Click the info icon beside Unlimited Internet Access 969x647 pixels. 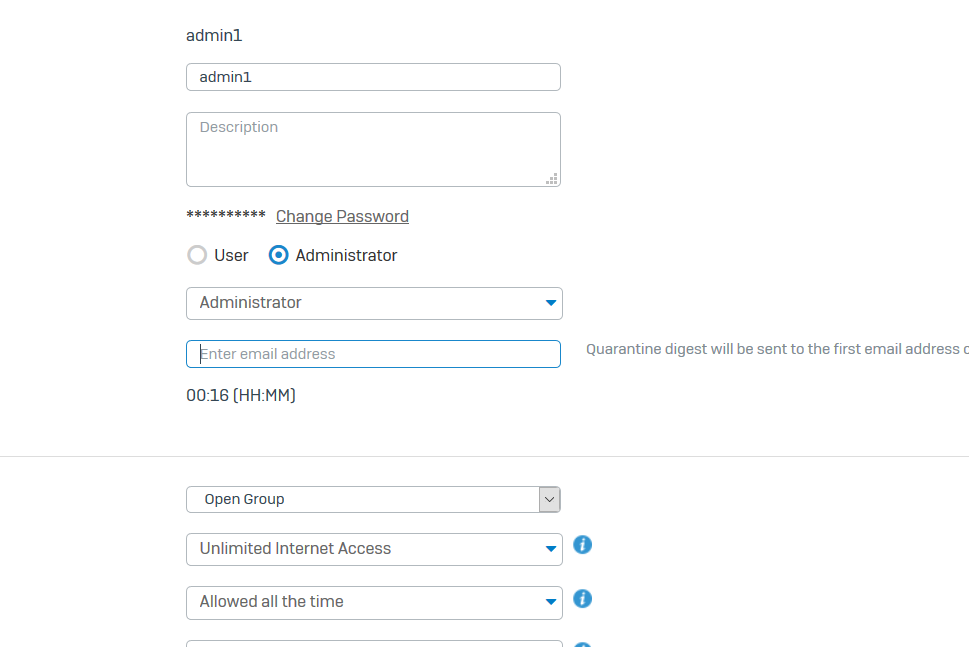pos(583,545)
